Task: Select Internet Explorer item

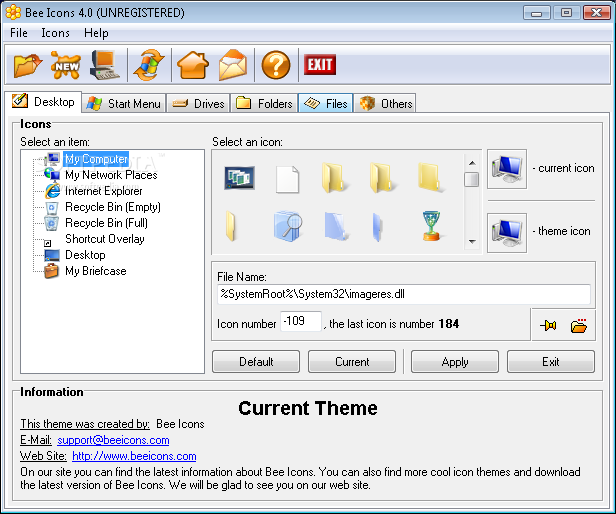Action: (x=103, y=191)
